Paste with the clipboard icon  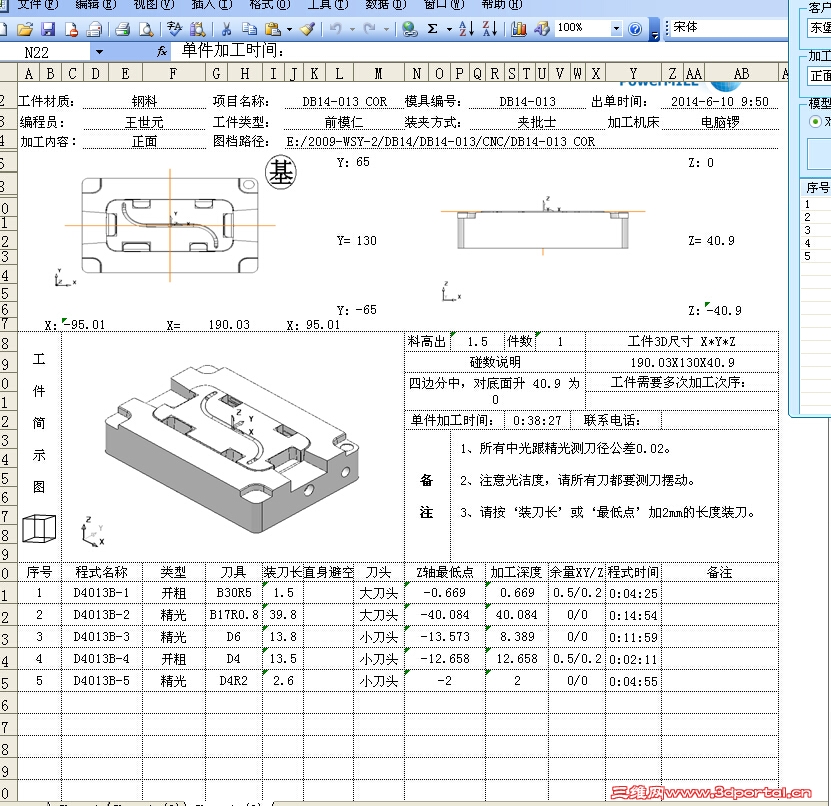pyautogui.click(x=272, y=29)
